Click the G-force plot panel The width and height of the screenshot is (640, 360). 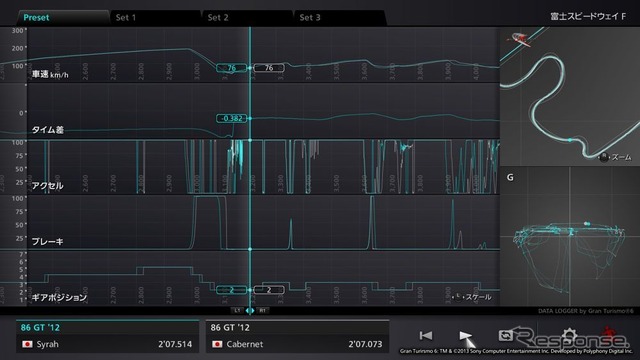570,236
